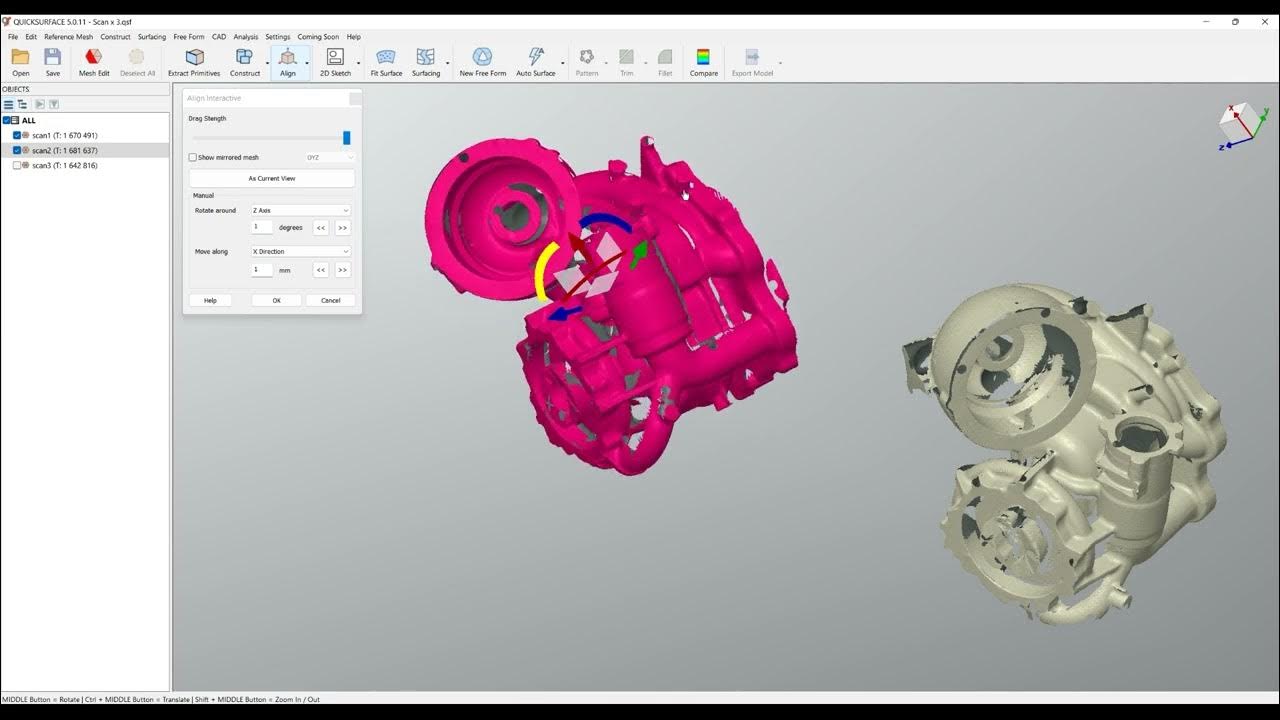This screenshot has width=1280, height=720.
Task: Click the Save disk icon
Action: click(53, 57)
